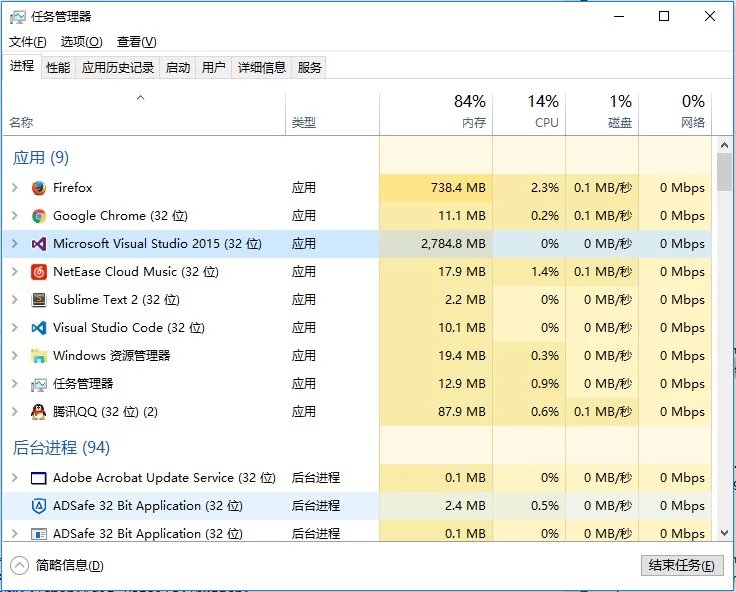This screenshot has height=592, width=736.
Task: Expand the Visual Studio Code row
Action: (15, 328)
